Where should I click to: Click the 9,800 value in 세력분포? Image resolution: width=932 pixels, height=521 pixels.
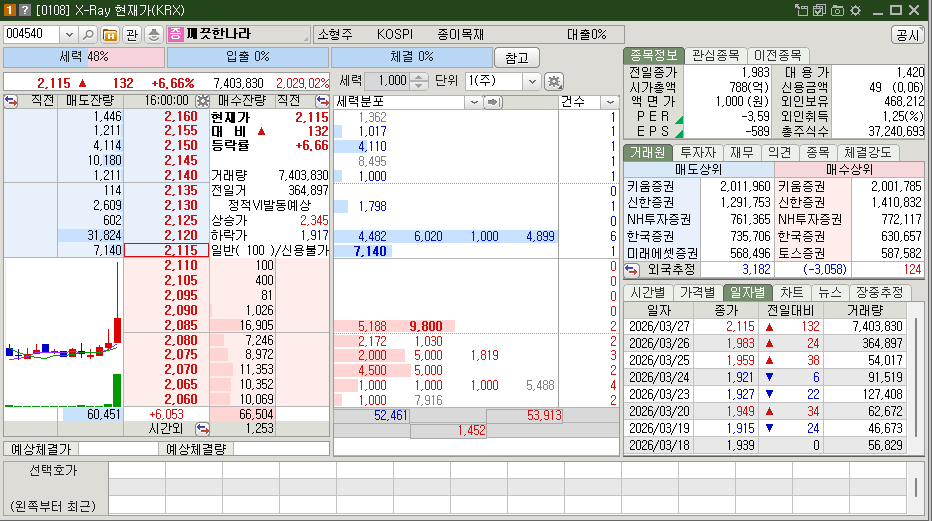pyautogui.click(x=426, y=326)
